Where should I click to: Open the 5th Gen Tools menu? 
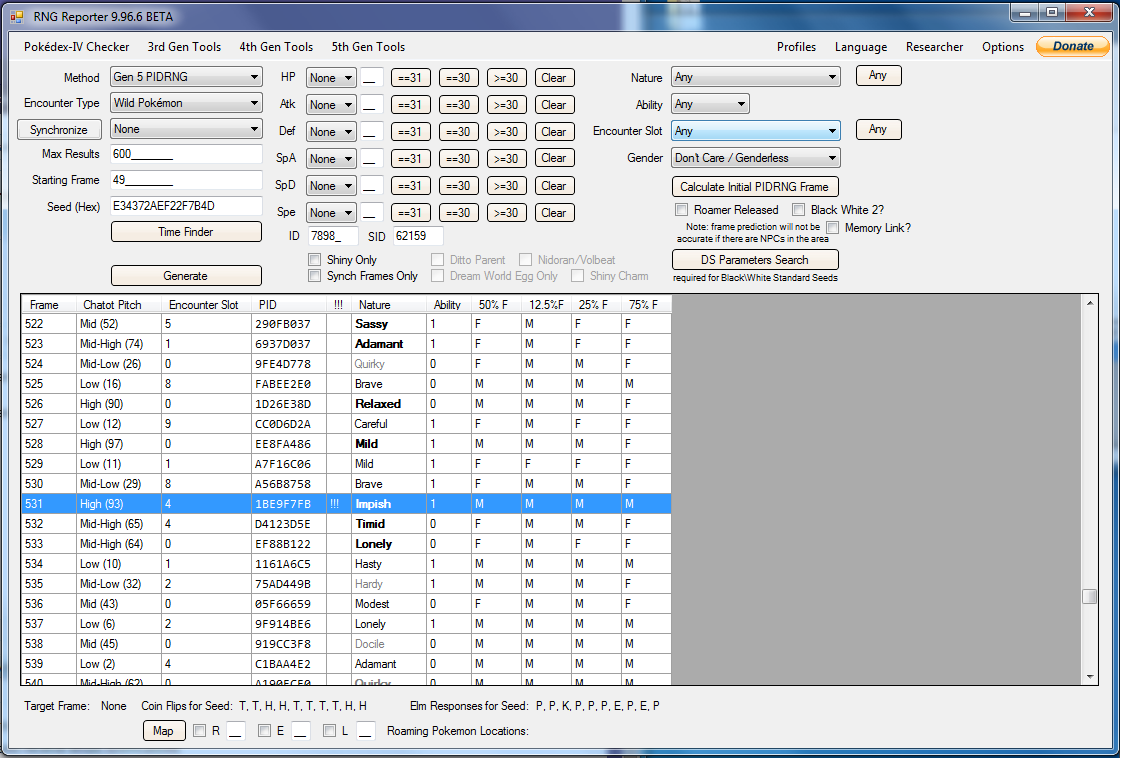click(x=368, y=47)
